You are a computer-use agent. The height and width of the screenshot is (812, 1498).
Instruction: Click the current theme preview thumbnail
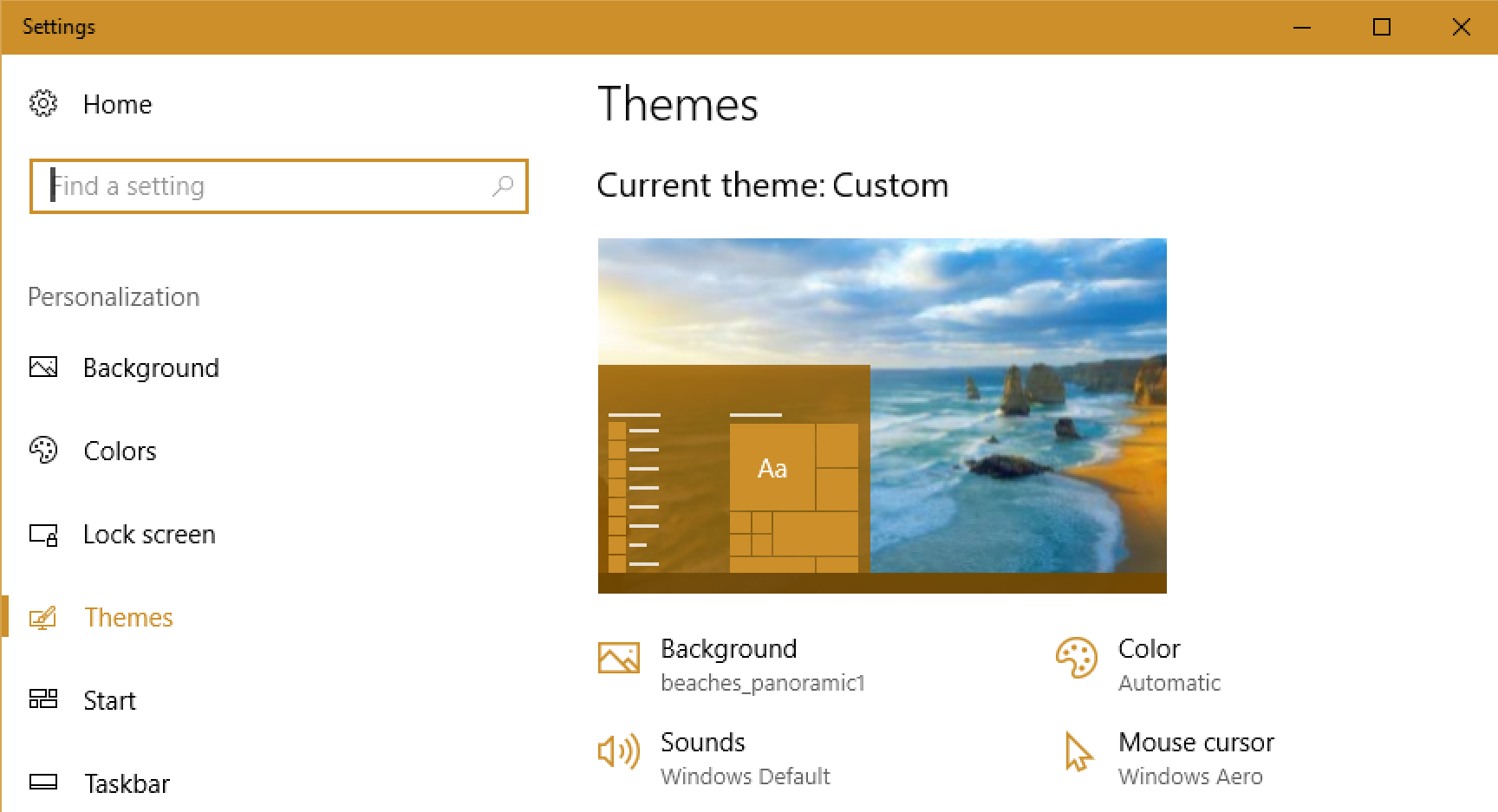coord(882,415)
